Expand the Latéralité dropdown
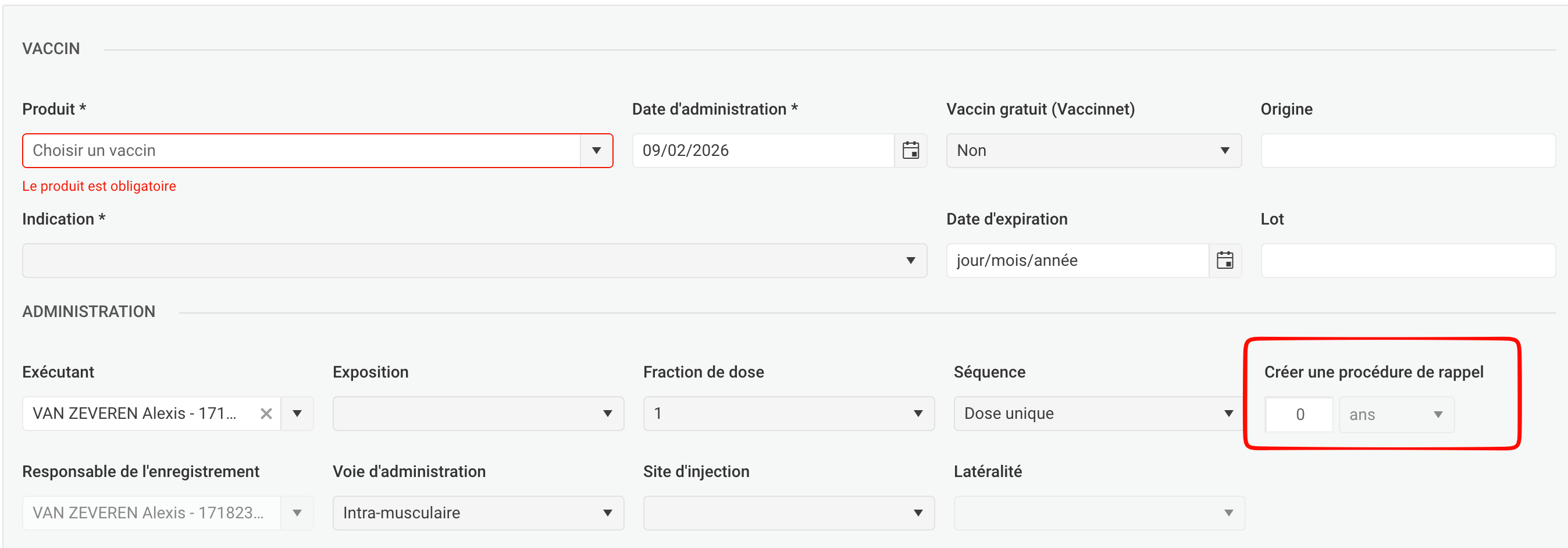 coord(1099,513)
